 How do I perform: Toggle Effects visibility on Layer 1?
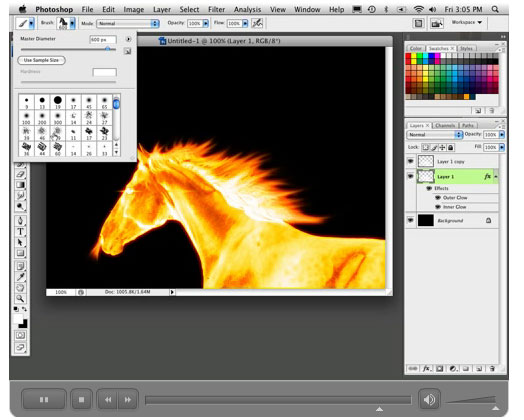(429, 188)
